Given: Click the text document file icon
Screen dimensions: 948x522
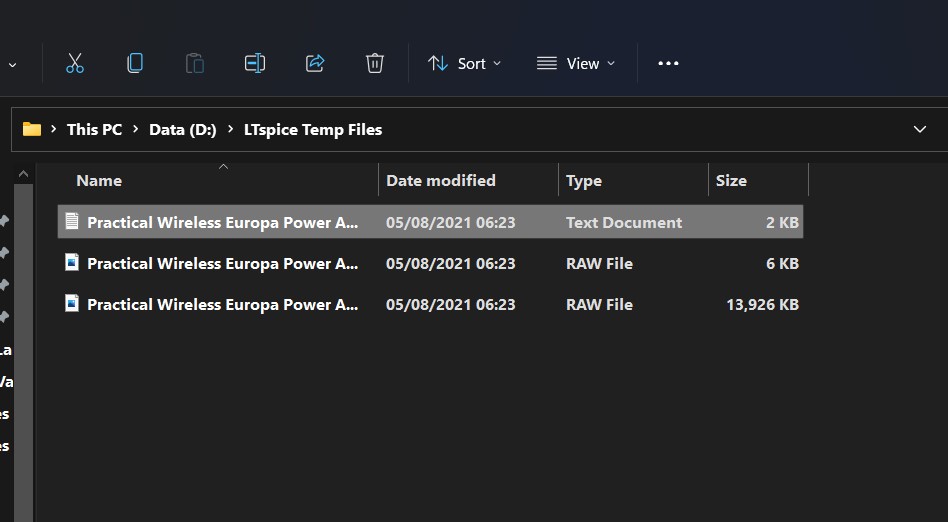Looking at the screenshot, I should tap(72, 221).
